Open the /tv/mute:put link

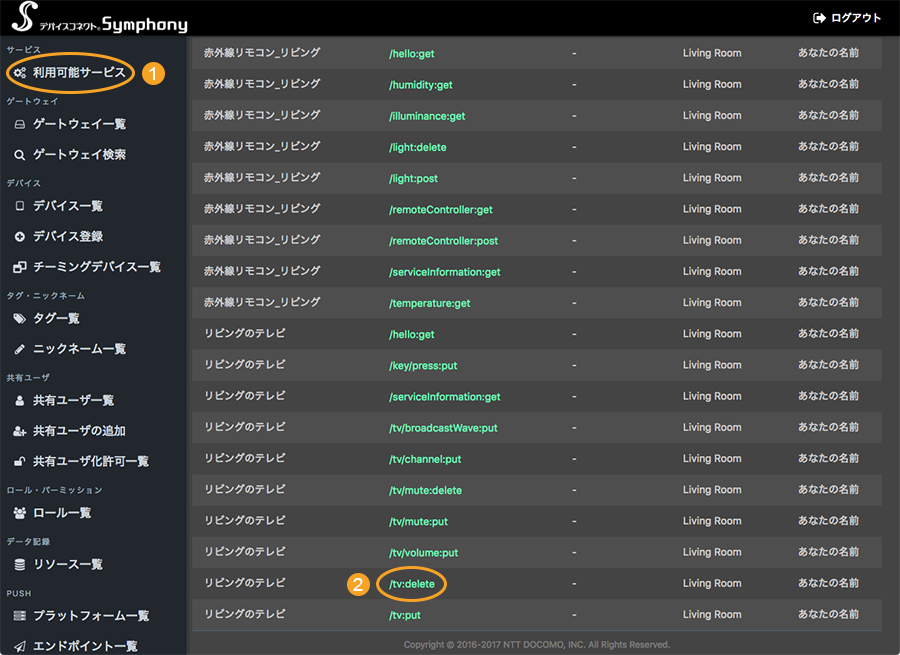(x=418, y=522)
